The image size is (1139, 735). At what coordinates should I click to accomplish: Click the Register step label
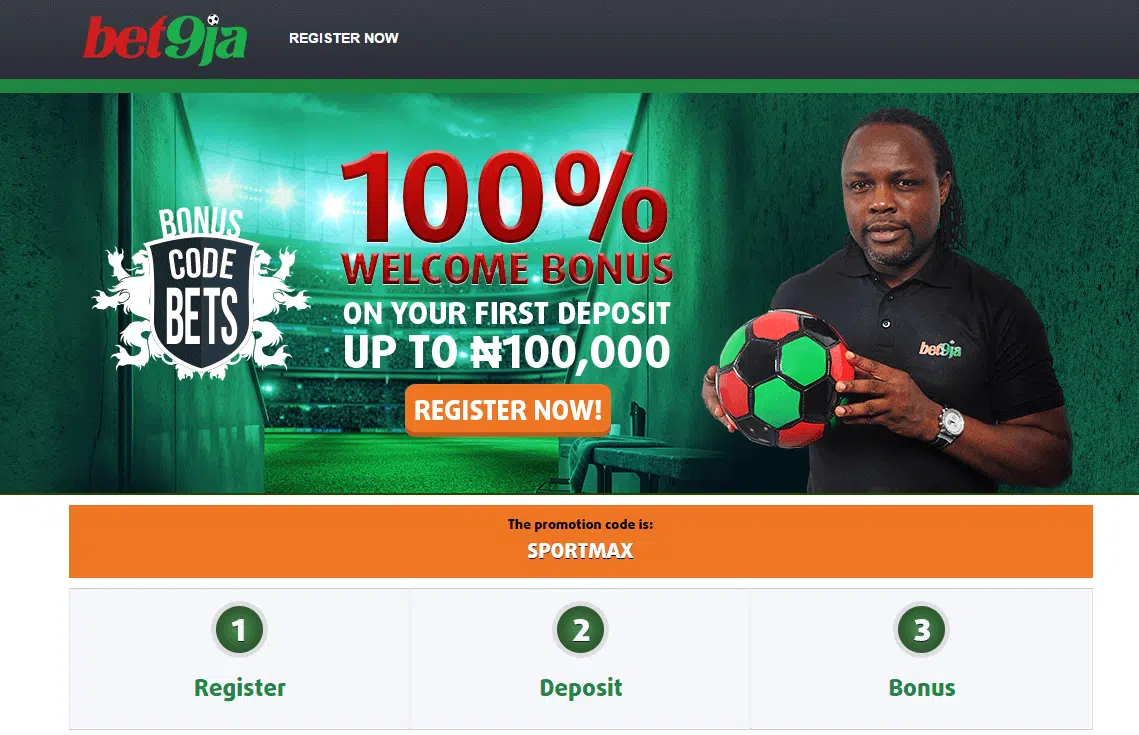pos(240,688)
